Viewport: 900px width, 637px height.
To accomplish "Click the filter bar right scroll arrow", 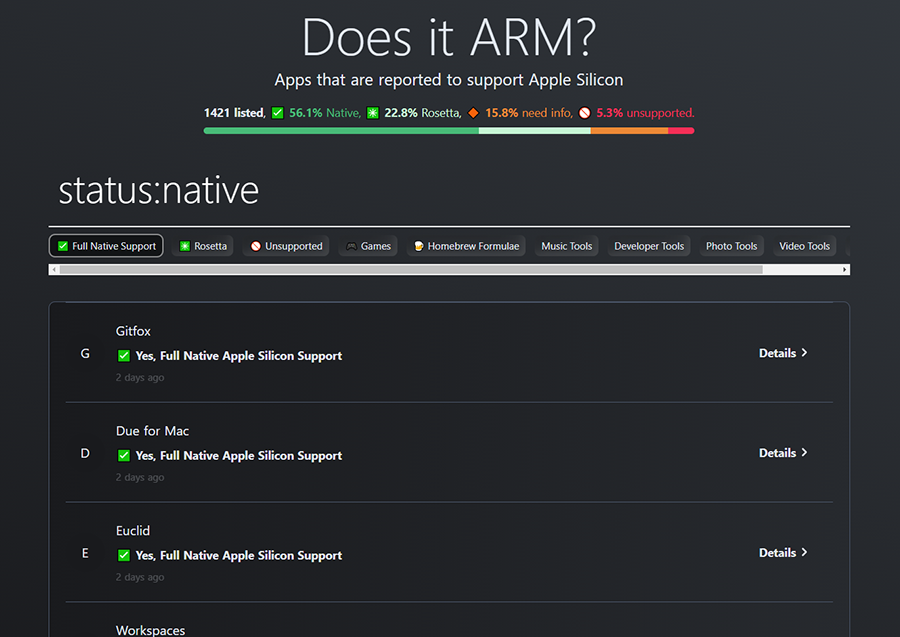I will pyautogui.click(x=844, y=269).
